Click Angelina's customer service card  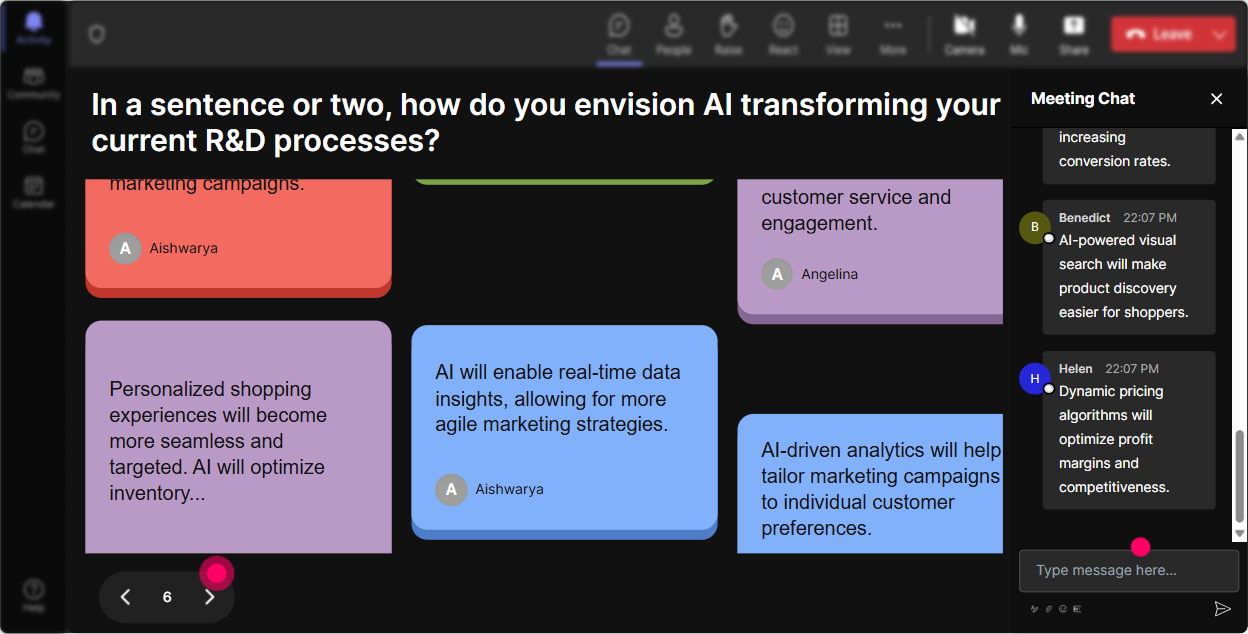(870, 250)
